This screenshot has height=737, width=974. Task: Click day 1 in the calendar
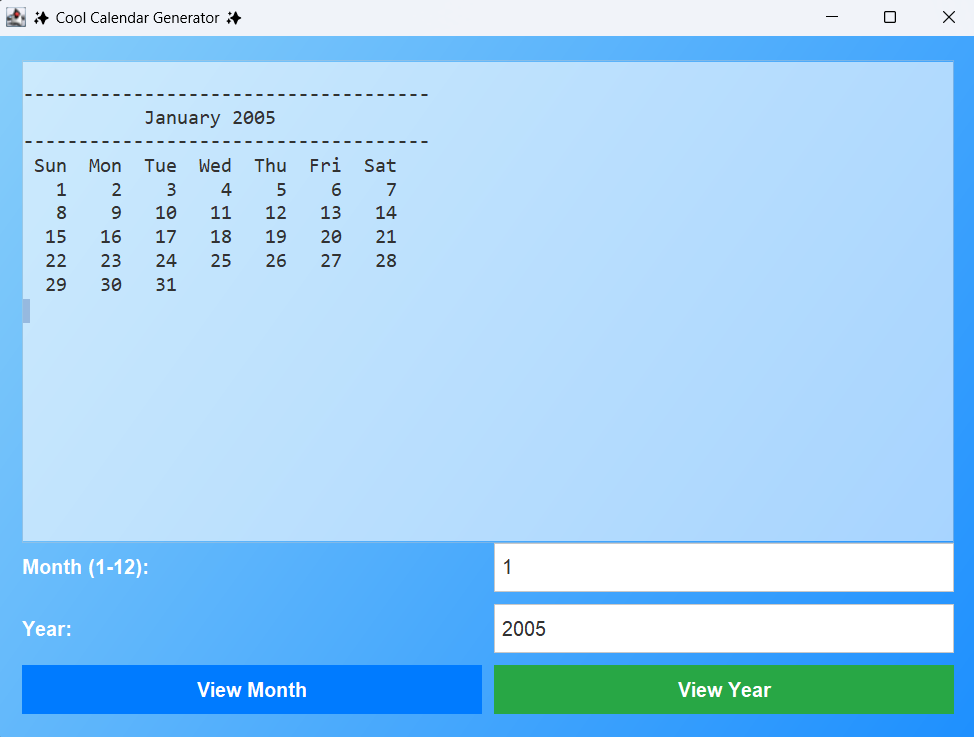tap(61, 190)
